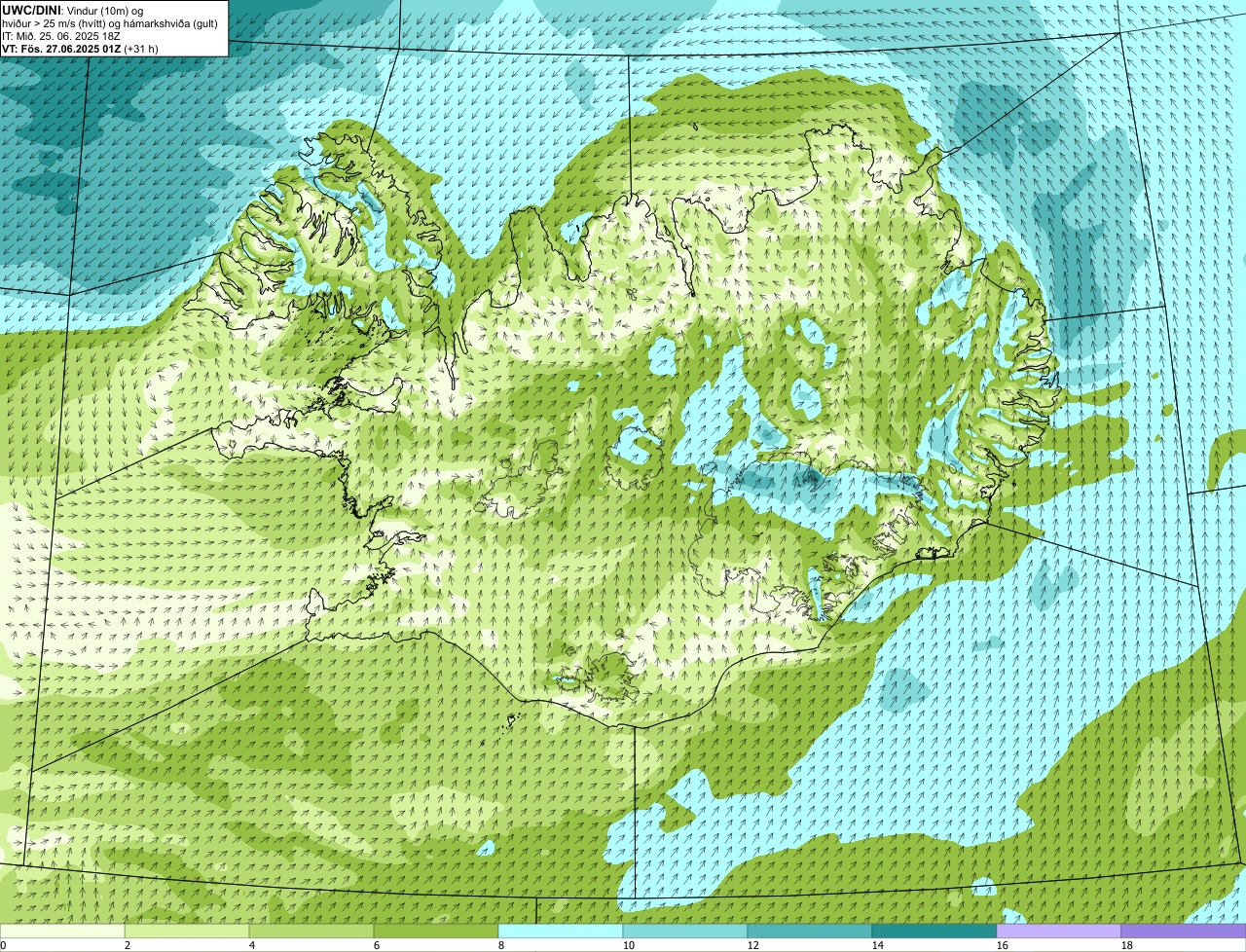Click the legend scale label "18"
Screen dimensions: 1246x952
pos(1127,945)
